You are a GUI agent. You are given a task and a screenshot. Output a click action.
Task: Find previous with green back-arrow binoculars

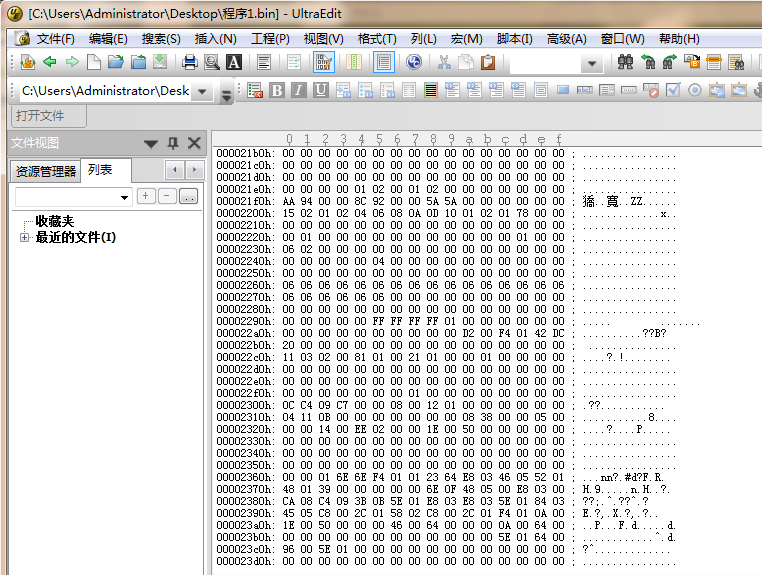click(x=648, y=62)
